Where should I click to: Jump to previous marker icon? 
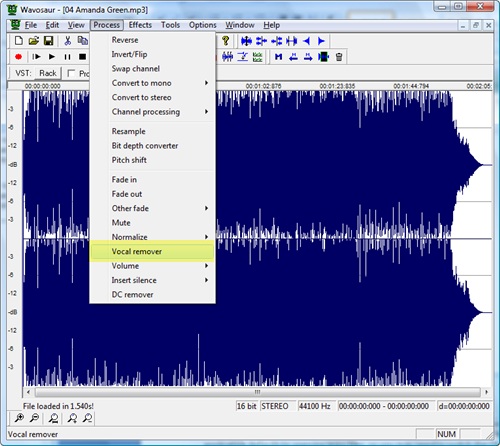pos(293,57)
